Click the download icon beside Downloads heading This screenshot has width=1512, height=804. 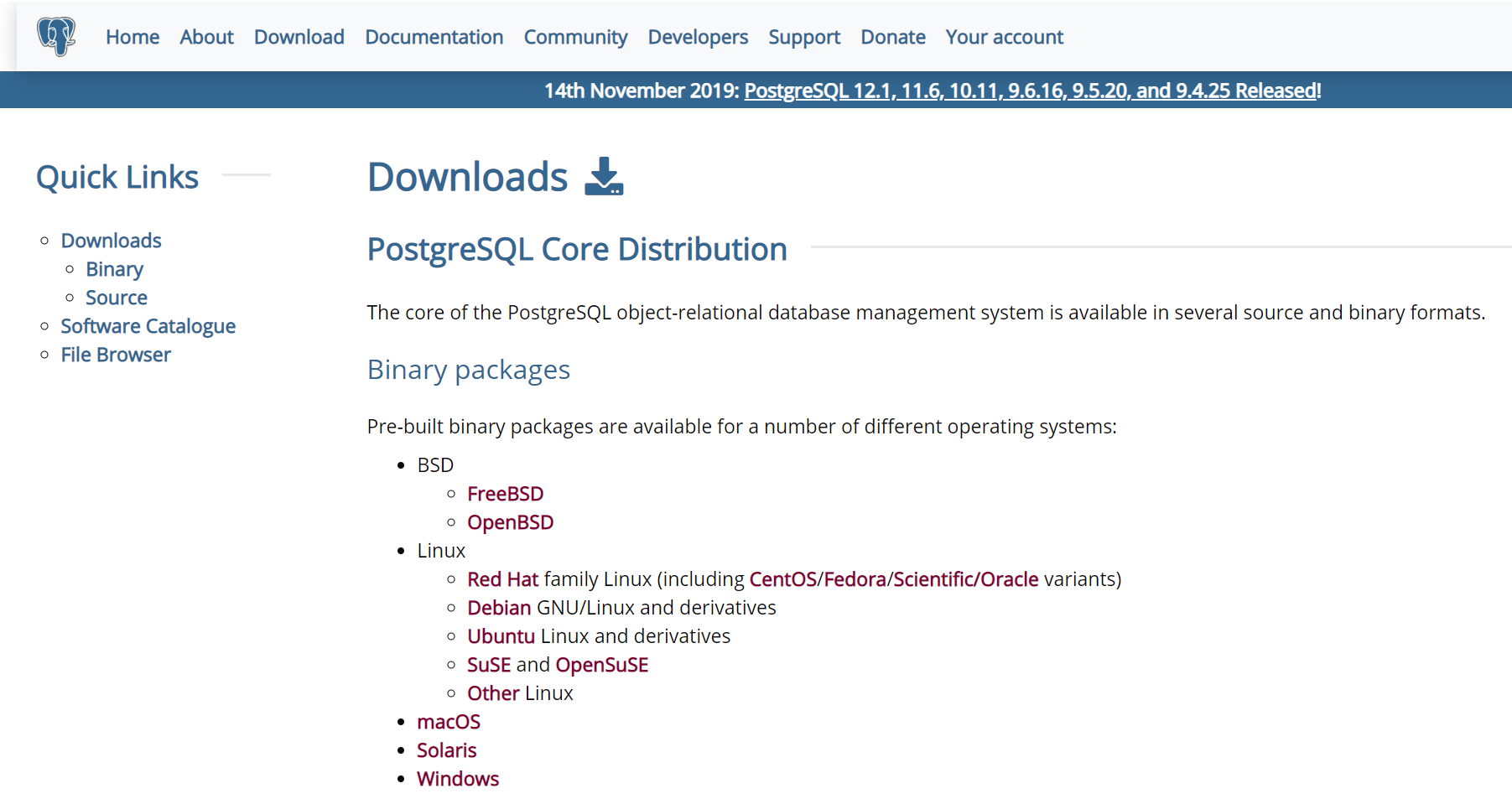click(604, 177)
